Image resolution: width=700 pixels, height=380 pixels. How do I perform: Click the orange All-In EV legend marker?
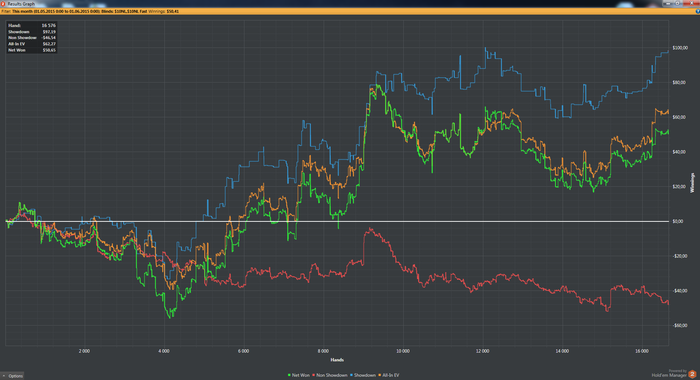(x=380, y=375)
